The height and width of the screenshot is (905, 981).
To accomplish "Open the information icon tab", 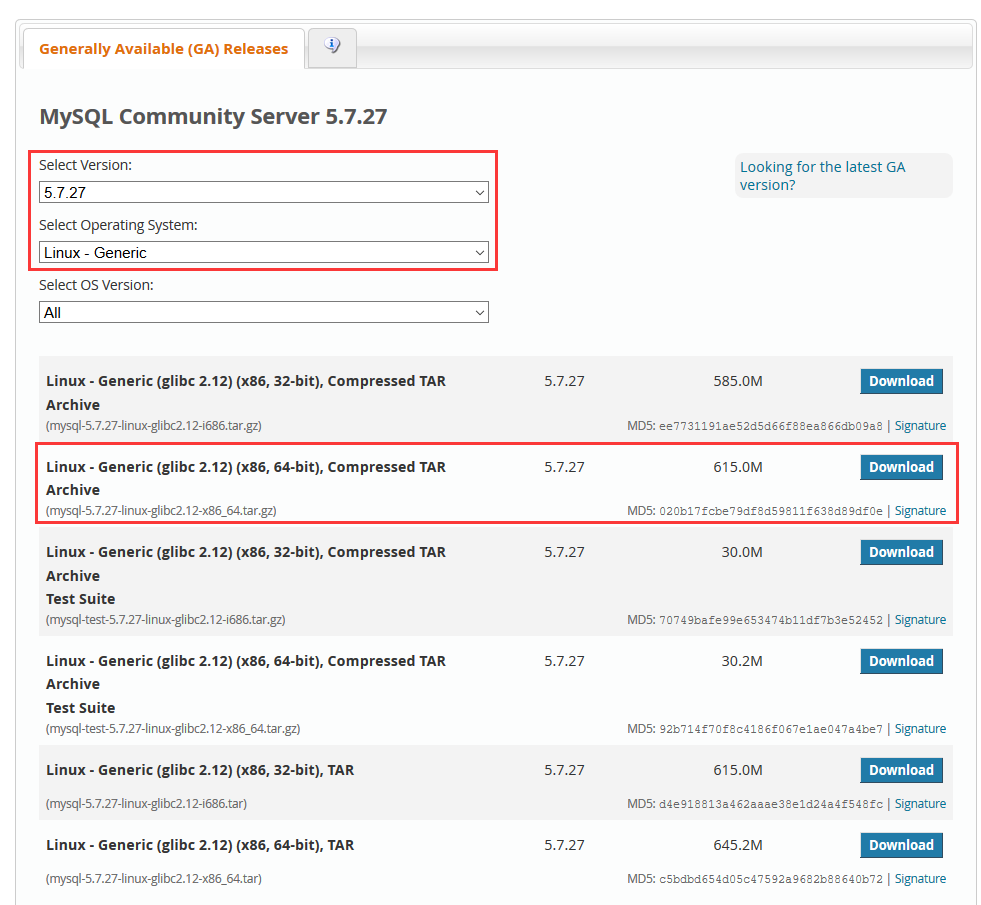I will coord(332,46).
